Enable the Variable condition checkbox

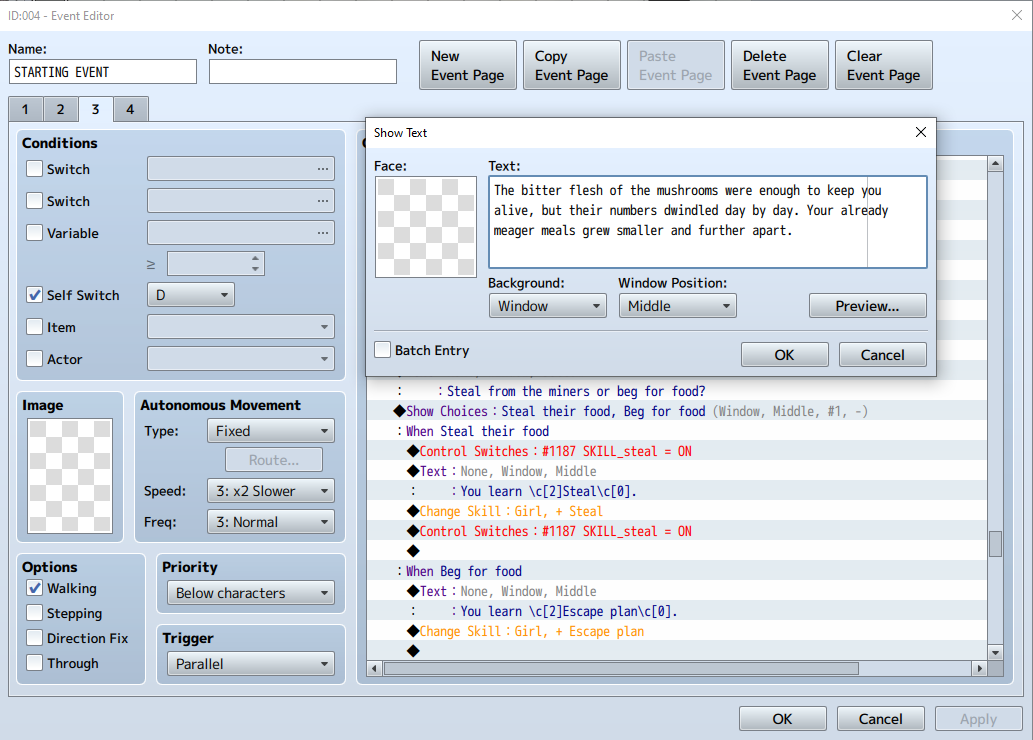coord(34,233)
